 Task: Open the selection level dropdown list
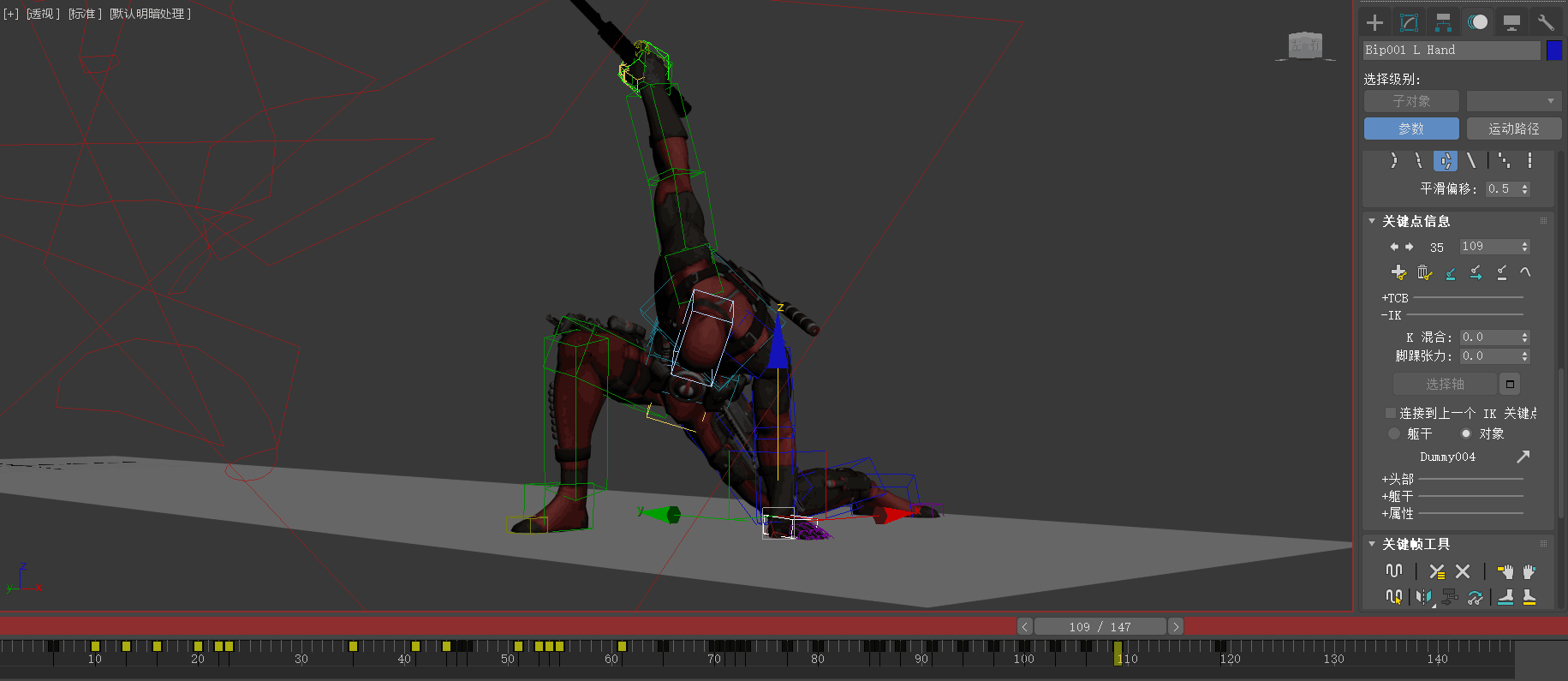pos(1514,101)
